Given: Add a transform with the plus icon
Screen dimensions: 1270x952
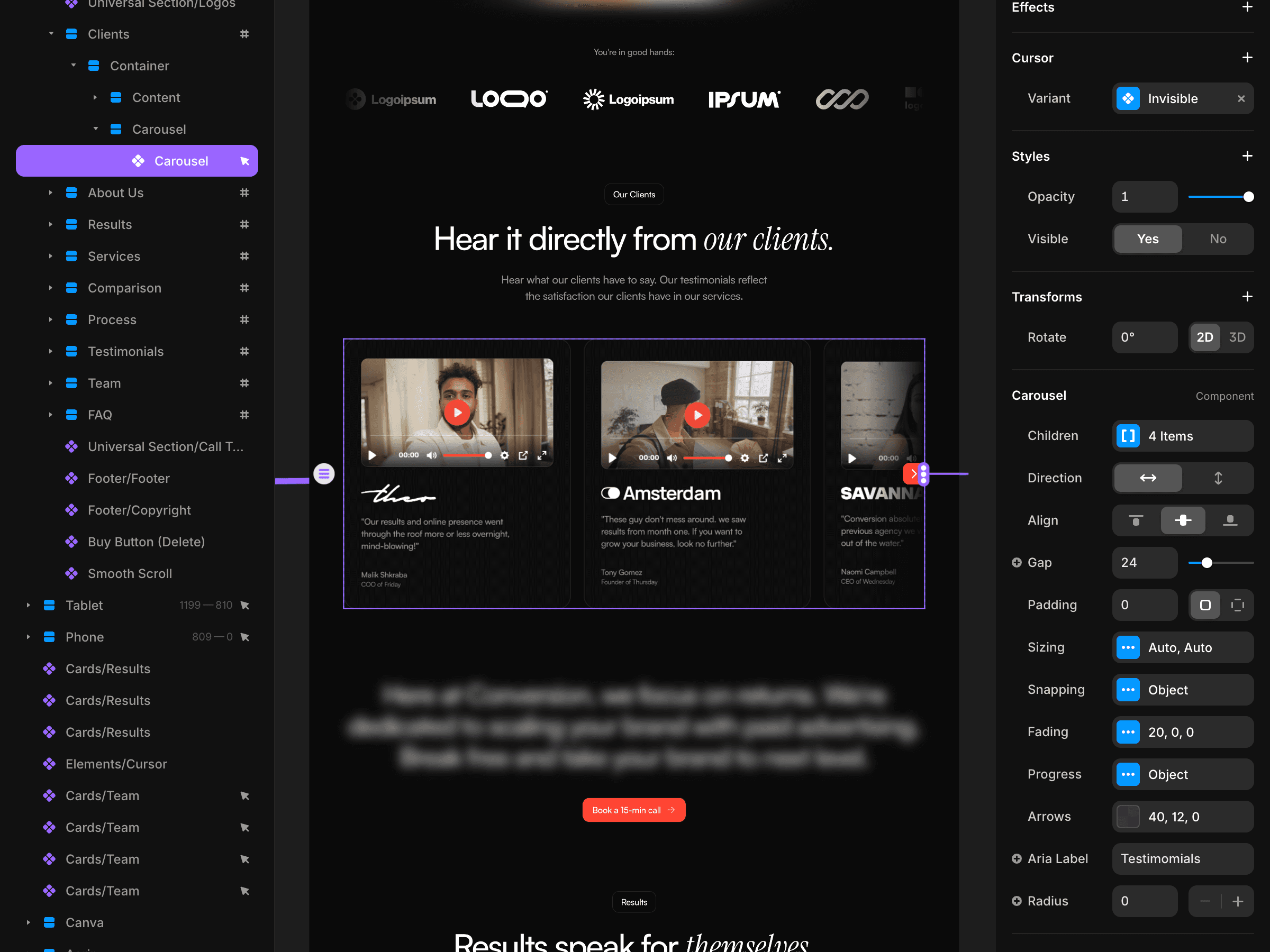Looking at the screenshot, I should click(x=1247, y=297).
